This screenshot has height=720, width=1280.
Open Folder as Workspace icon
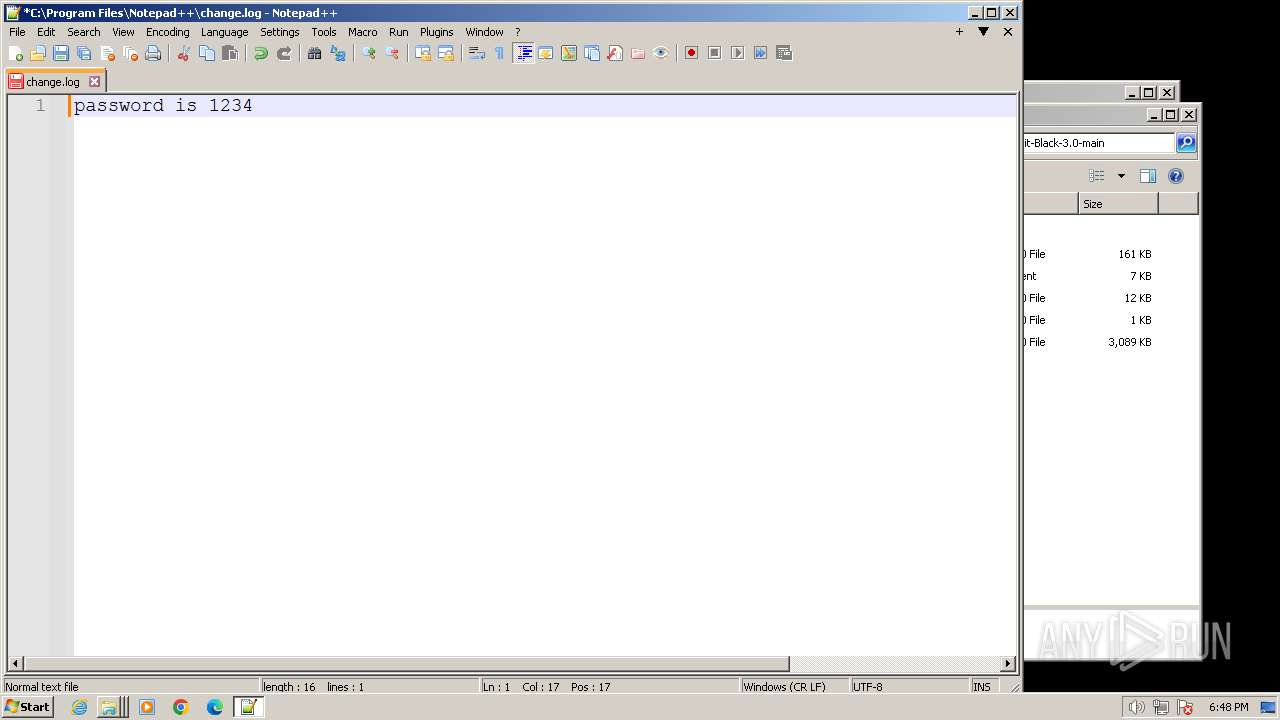[638, 53]
